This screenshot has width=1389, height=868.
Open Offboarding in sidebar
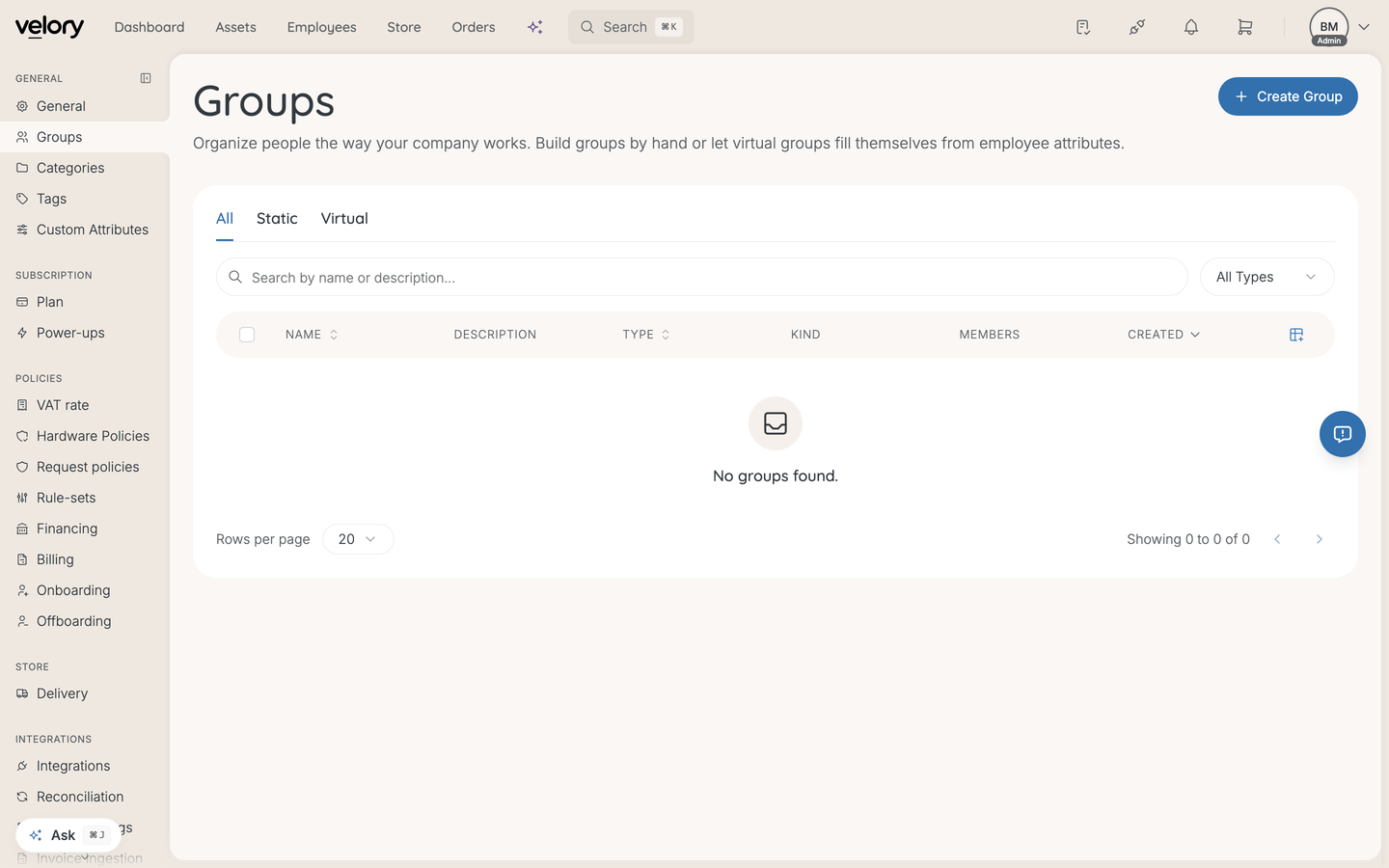click(x=85, y=621)
